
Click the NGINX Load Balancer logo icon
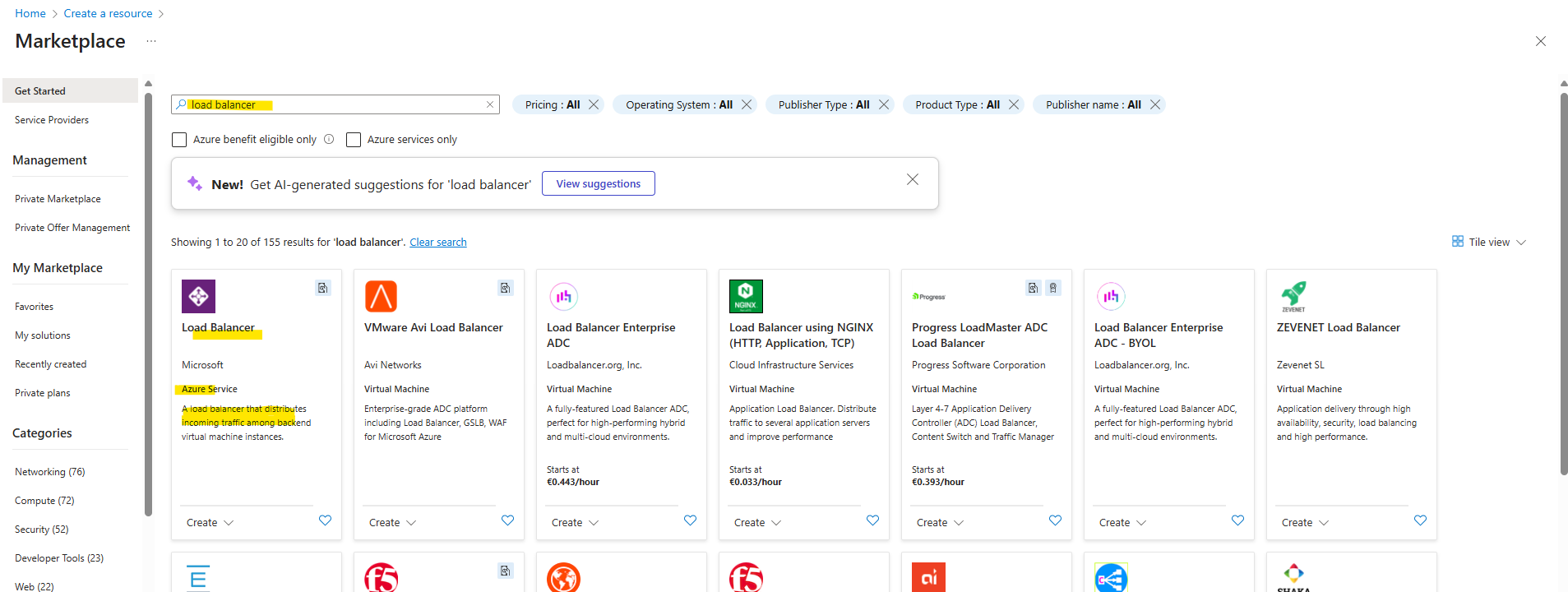point(746,297)
